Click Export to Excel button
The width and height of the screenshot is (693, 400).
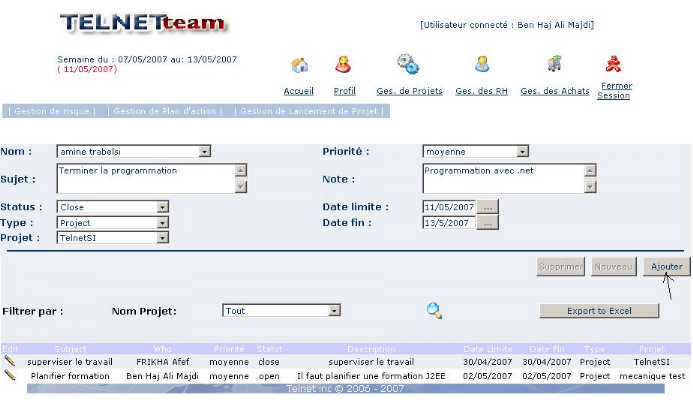coord(599,311)
